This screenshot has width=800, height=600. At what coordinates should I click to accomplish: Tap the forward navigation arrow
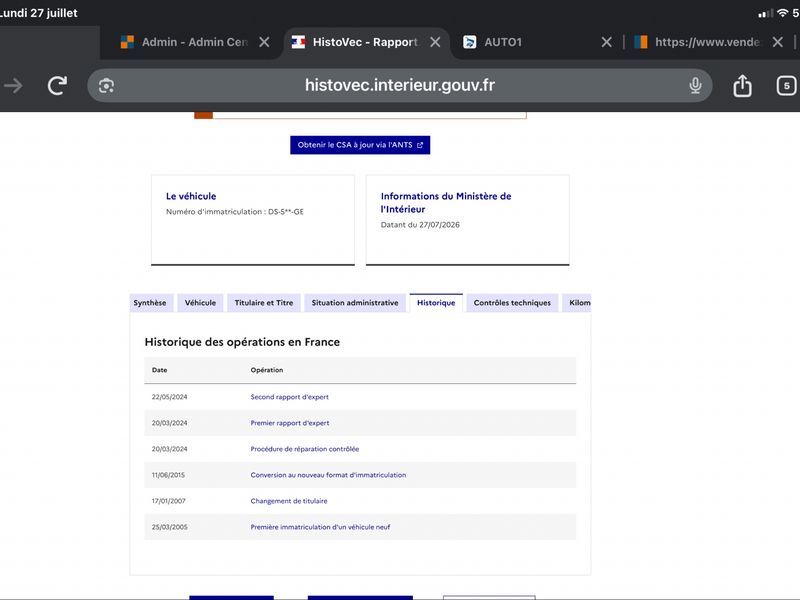click(x=13, y=85)
